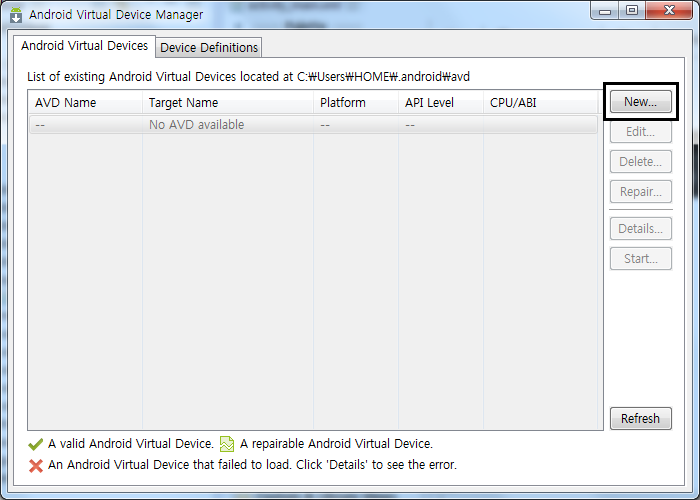Click the Android icon in title bar
This screenshot has width=700, height=500.
tap(16, 15)
